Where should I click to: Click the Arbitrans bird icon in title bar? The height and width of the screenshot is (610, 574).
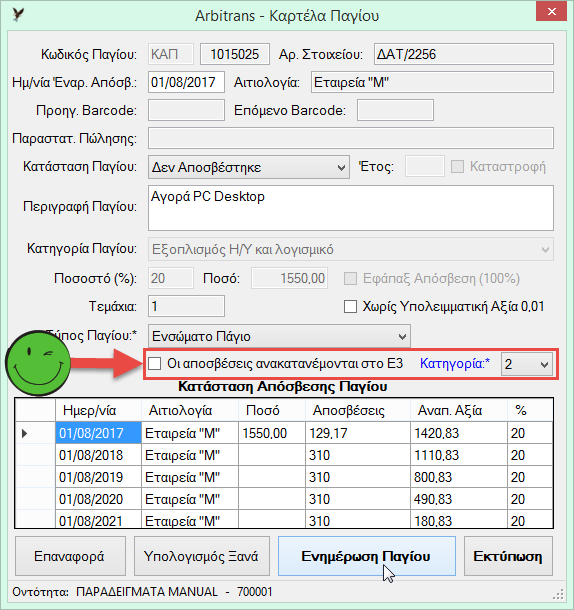(x=18, y=15)
